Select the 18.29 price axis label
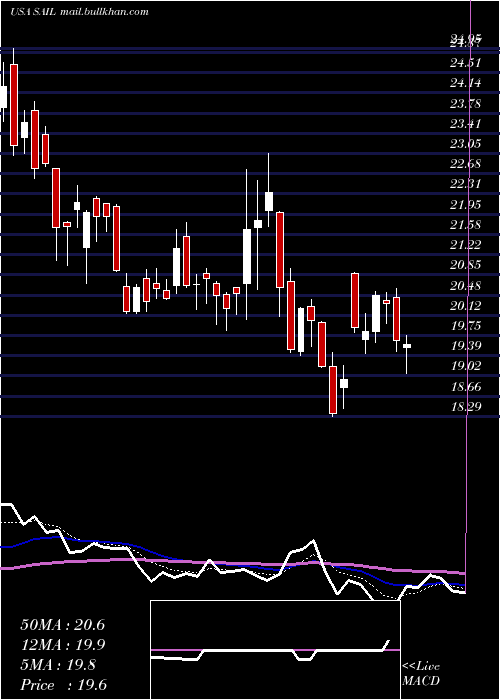 point(466,406)
